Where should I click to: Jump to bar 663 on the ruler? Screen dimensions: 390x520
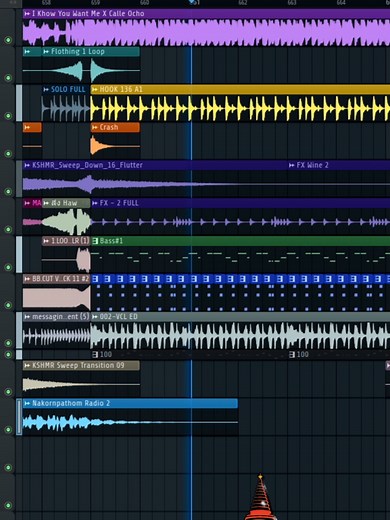(x=292, y=3)
